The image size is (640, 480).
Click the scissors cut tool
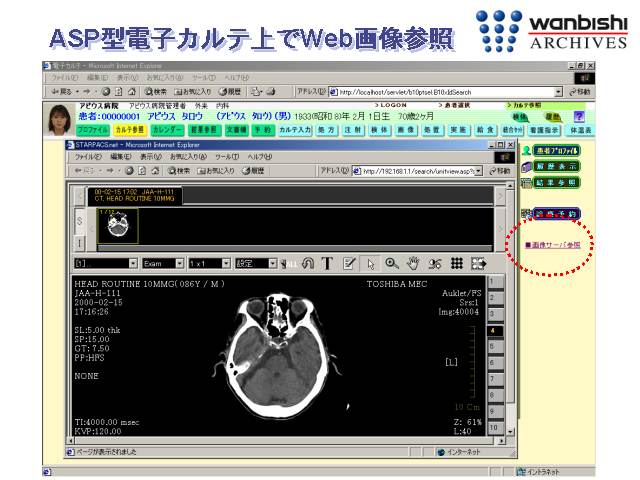coord(434,263)
